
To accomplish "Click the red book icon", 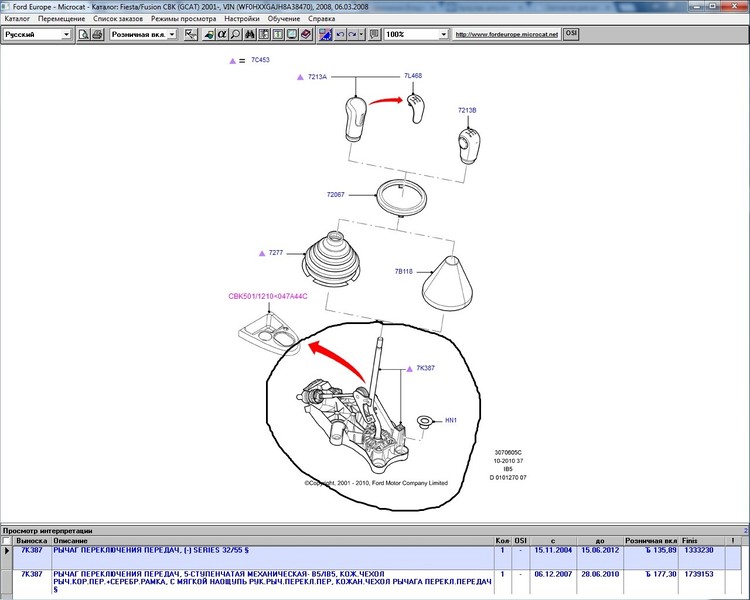I will 306,34.
